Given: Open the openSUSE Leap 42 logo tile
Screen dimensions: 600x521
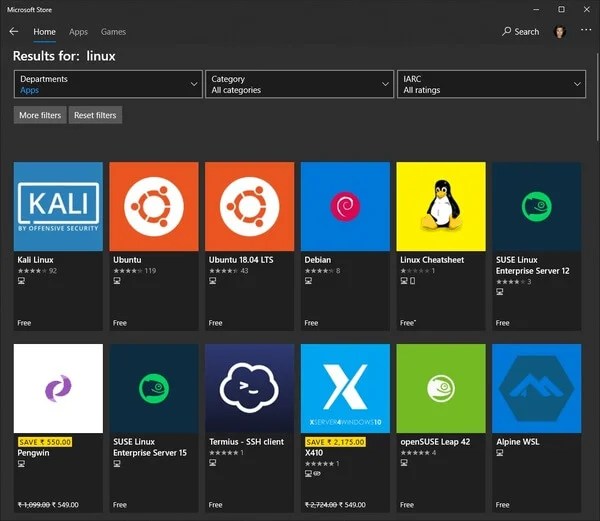Looking at the screenshot, I should pos(441,389).
